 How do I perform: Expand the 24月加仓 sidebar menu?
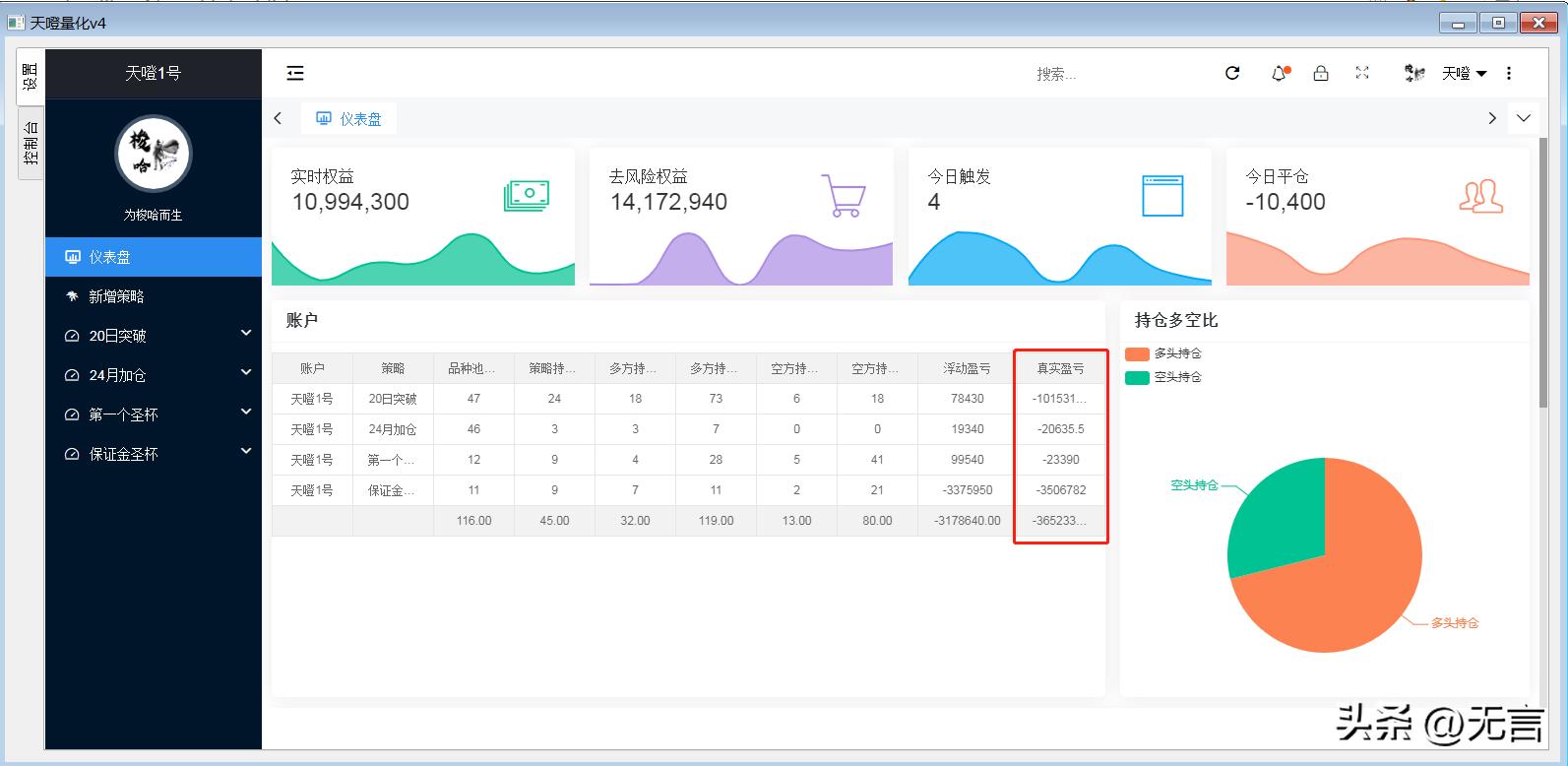pos(153,375)
